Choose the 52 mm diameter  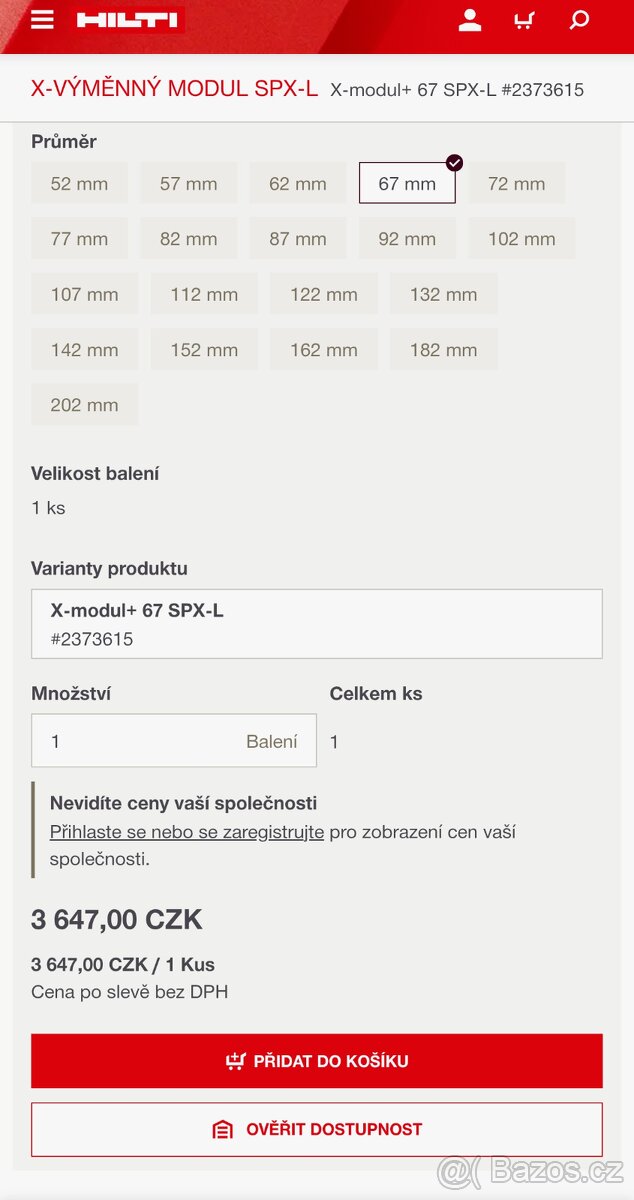click(79, 183)
